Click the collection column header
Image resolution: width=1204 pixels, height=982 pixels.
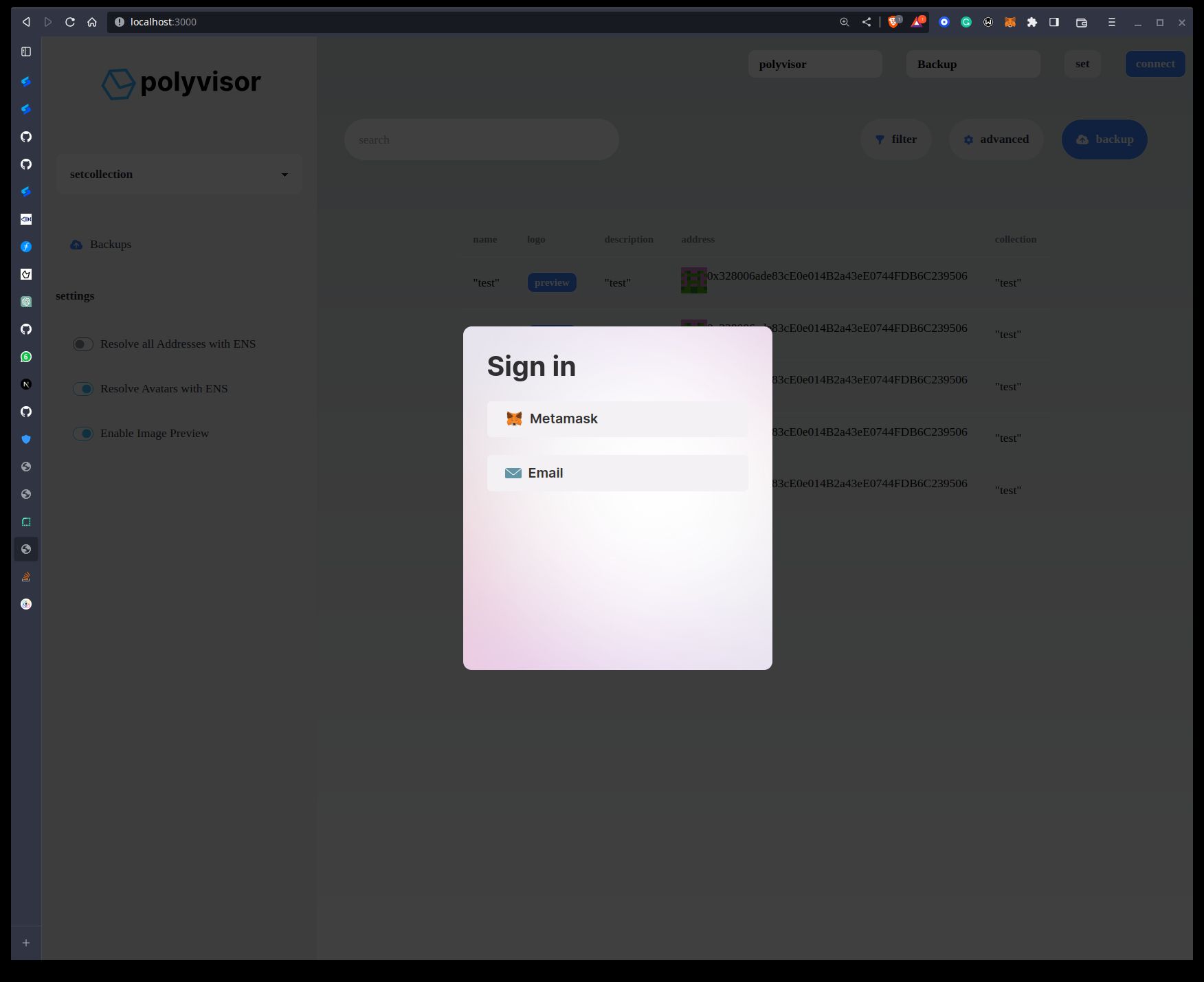pyautogui.click(x=1015, y=239)
